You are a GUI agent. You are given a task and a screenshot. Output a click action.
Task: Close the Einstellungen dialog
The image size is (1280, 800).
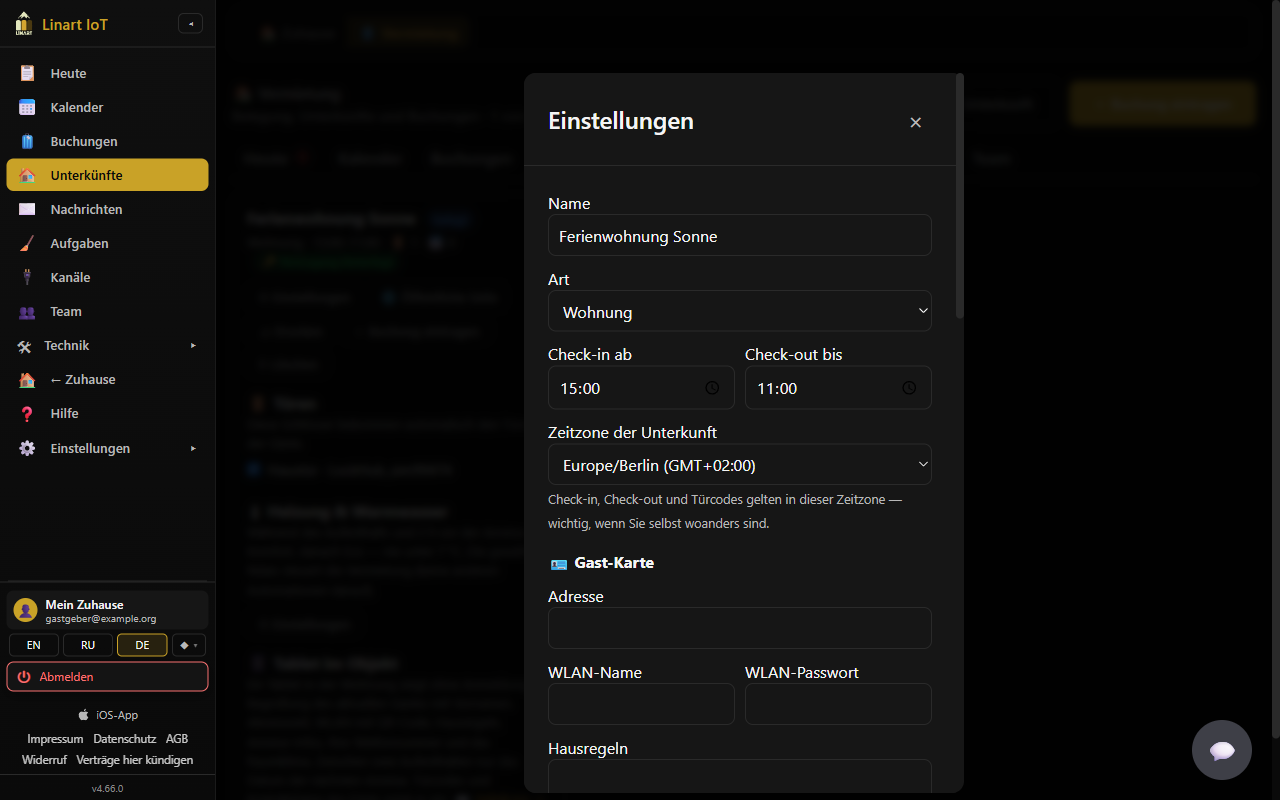(915, 122)
